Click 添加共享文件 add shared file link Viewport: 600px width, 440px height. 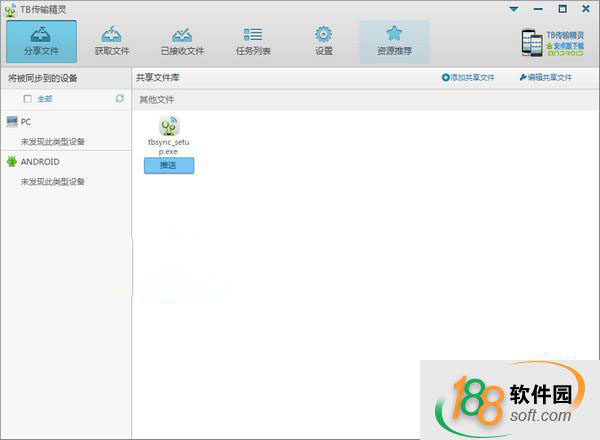tap(468, 77)
